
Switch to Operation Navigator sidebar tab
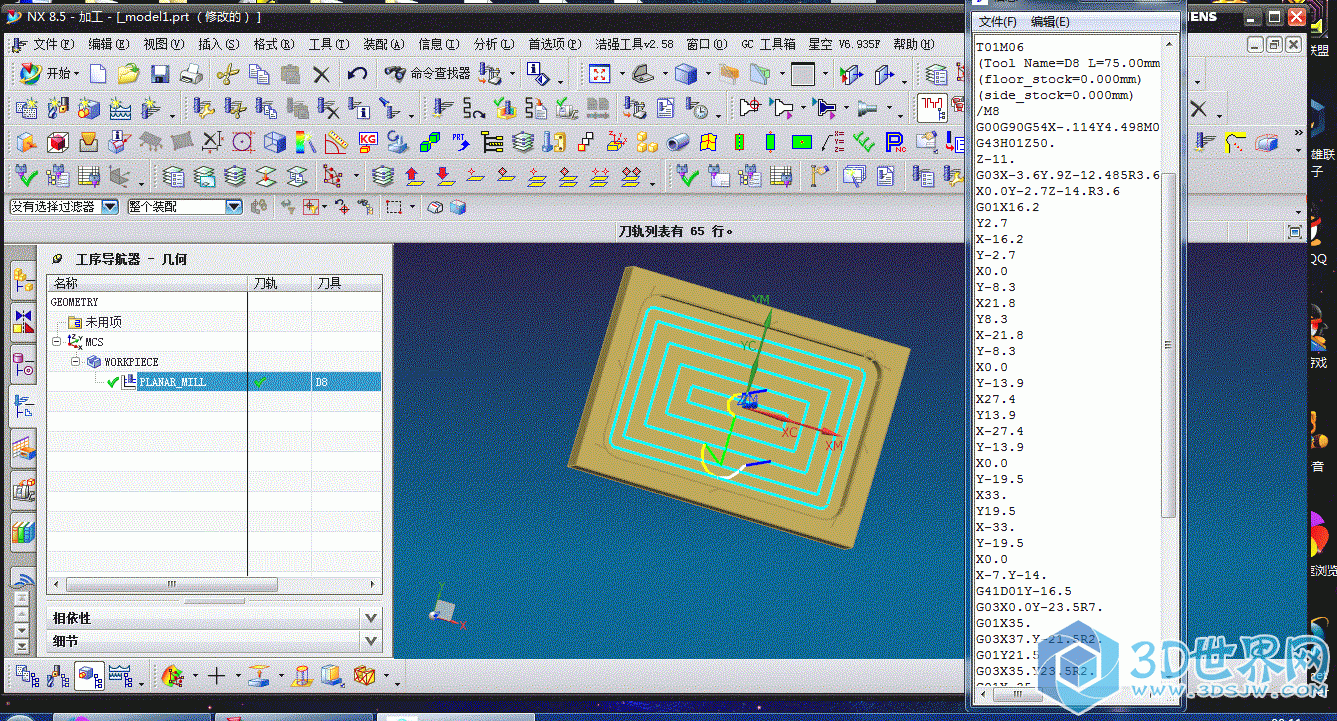click(23, 405)
